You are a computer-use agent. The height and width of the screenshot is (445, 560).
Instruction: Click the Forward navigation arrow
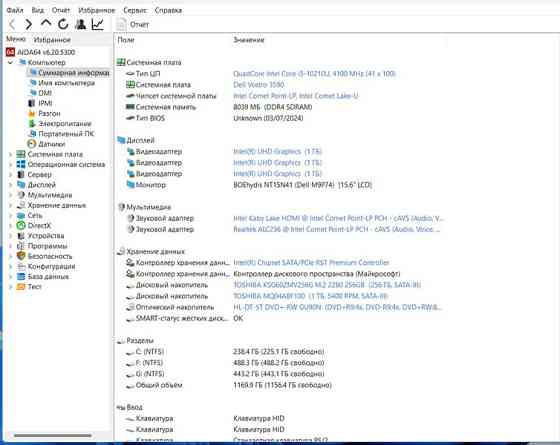pos(29,24)
